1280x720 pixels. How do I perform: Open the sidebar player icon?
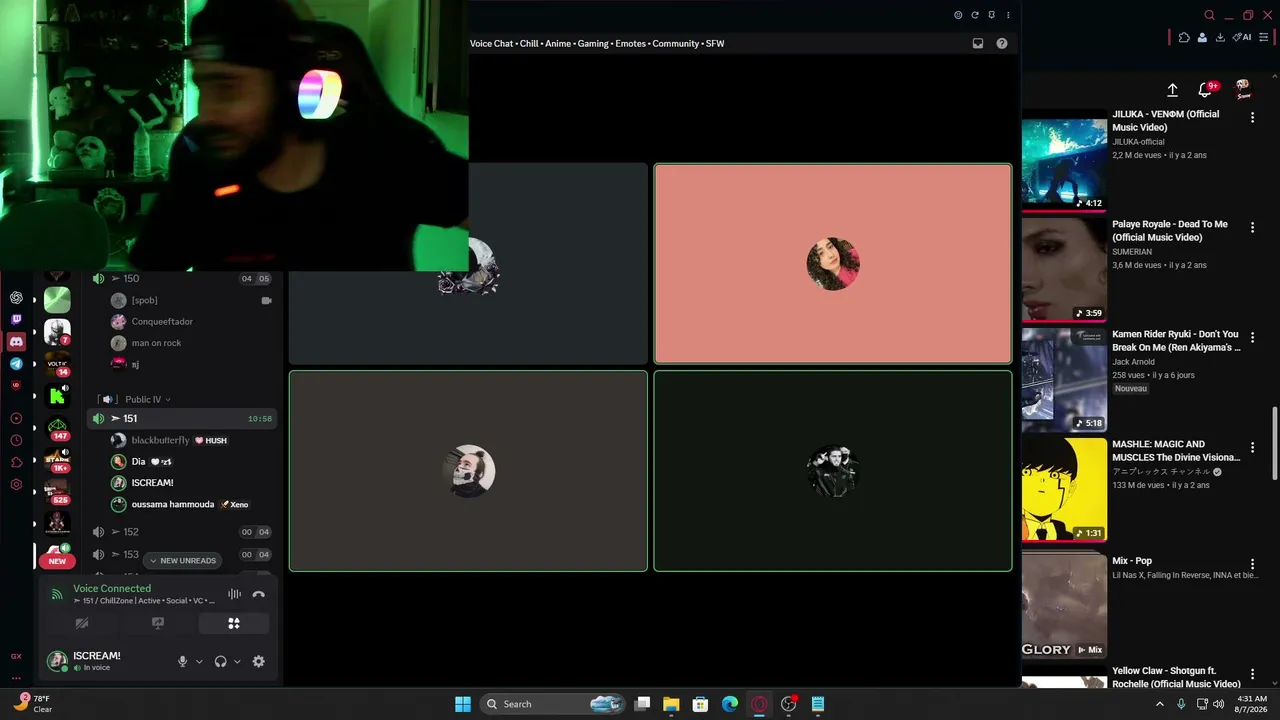point(16,418)
